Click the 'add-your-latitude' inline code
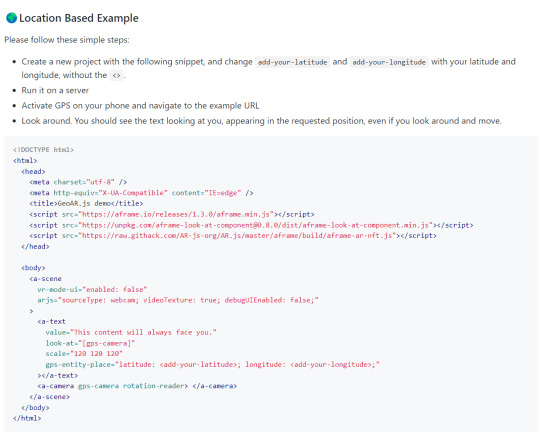 pos(292,62)
